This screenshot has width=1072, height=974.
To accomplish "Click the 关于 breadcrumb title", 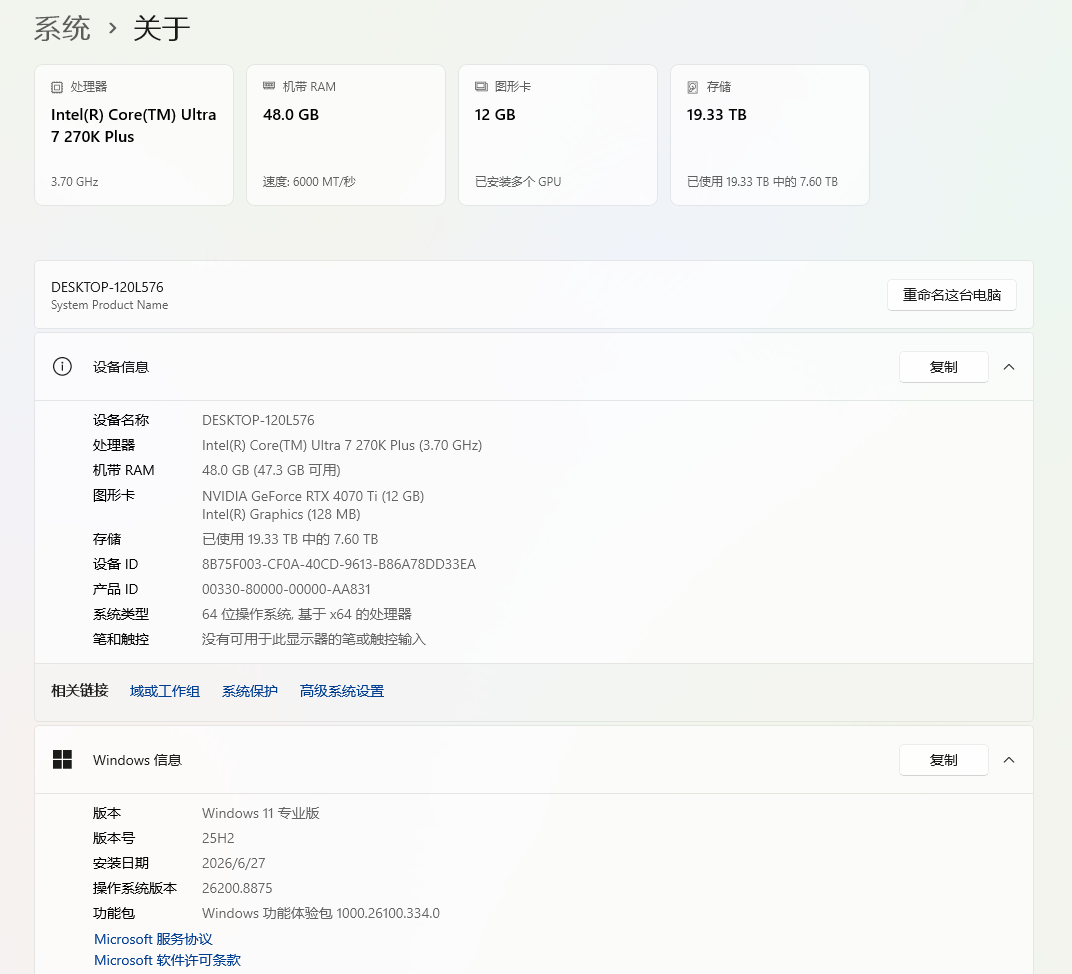I will tap(161, 29).
